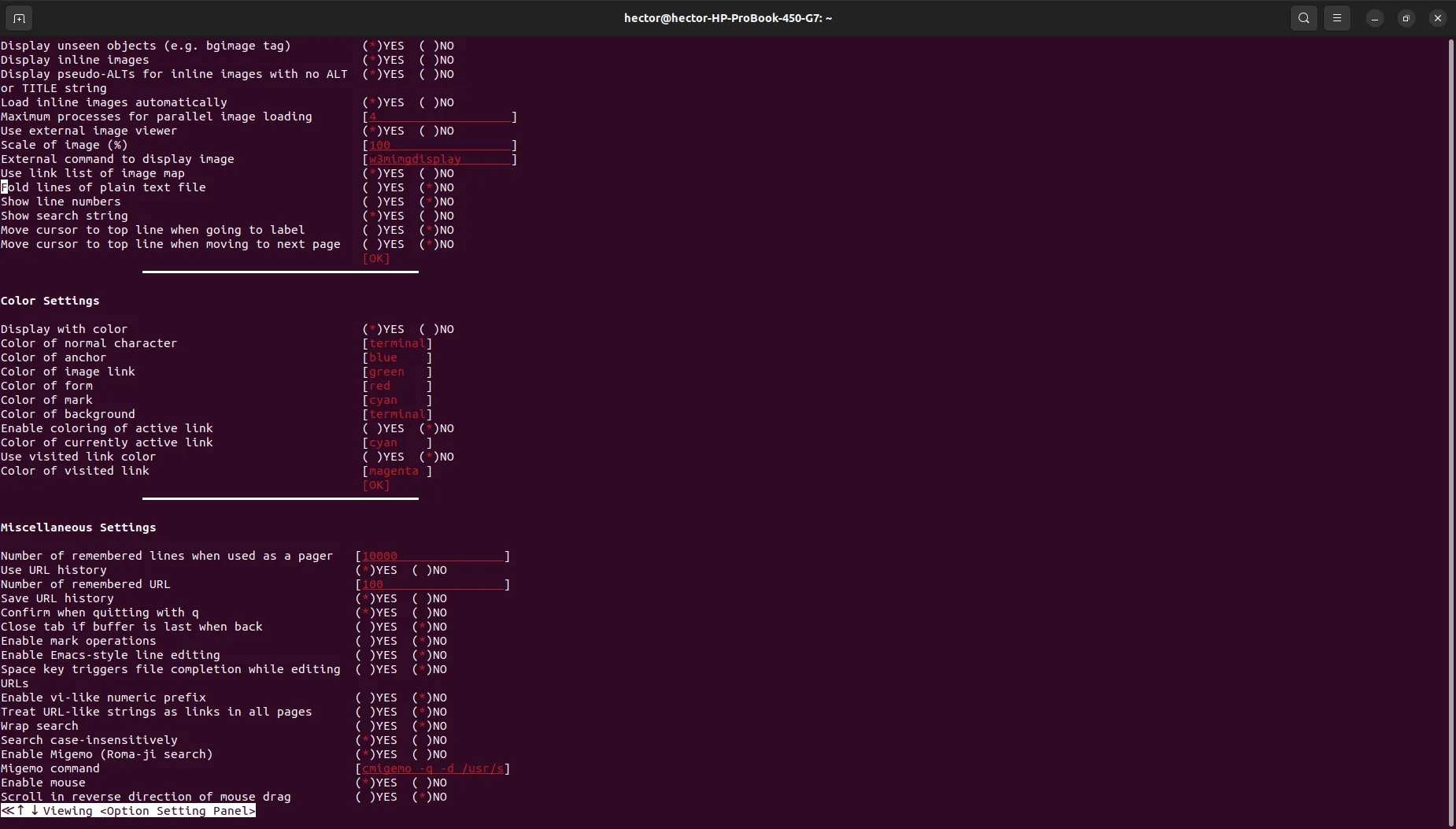The height and width of the screenshot is (829, 1456).
Task: Open Color of mark cyan selector
Action: (397, 400)
